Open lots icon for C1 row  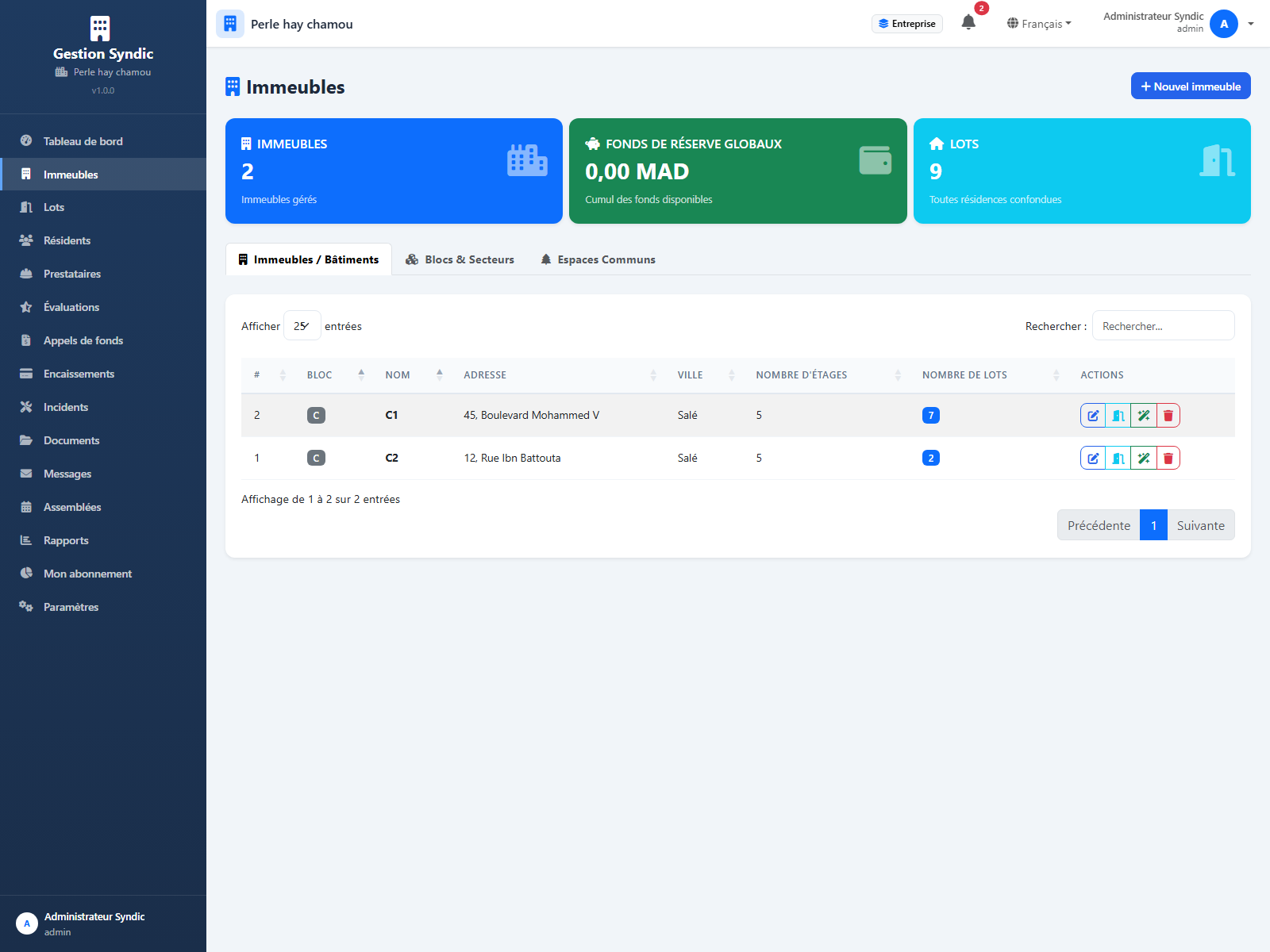pyautogui.click(x=1118, y=415)
